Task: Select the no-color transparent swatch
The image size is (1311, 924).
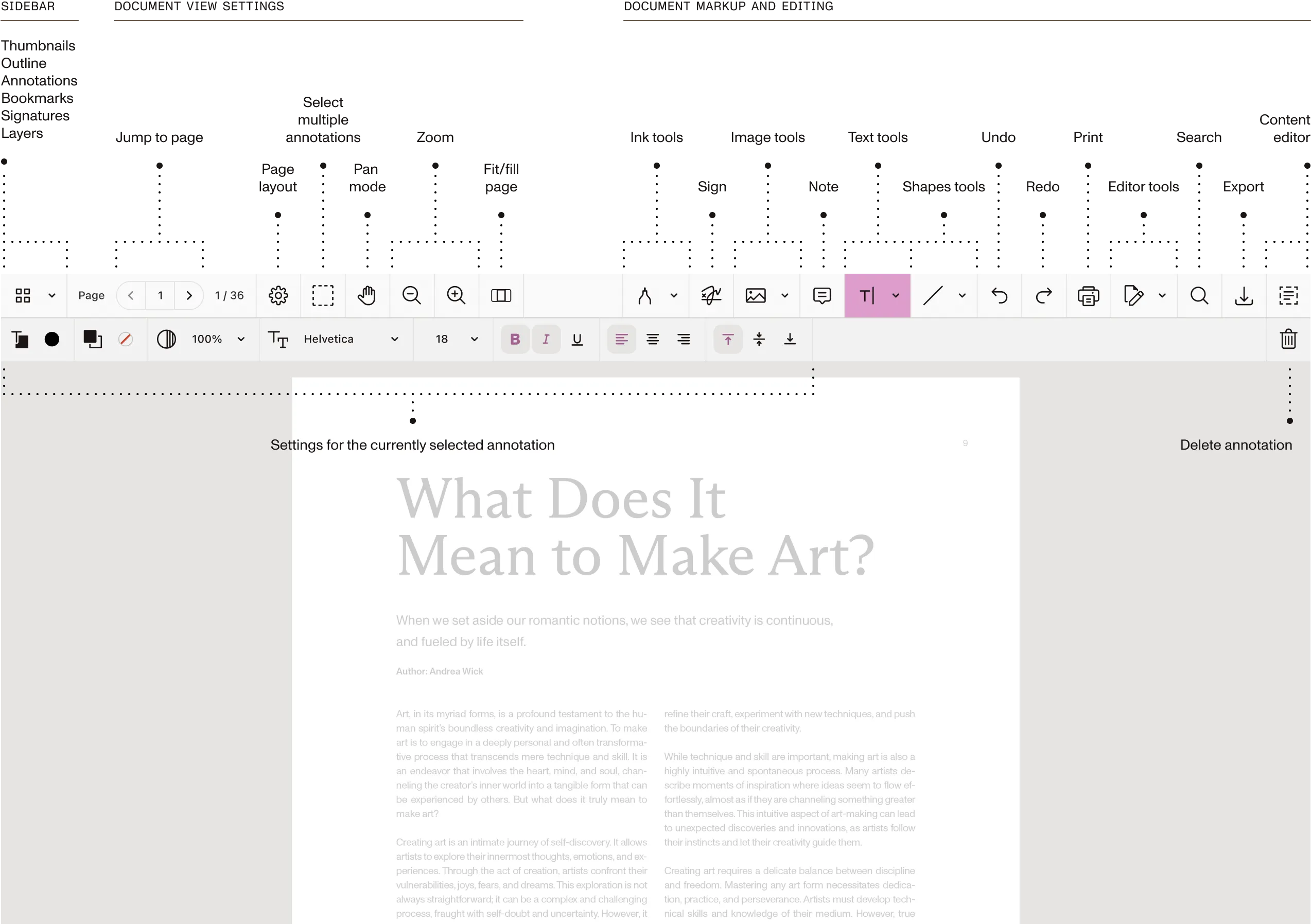Action: coord(126,339)
